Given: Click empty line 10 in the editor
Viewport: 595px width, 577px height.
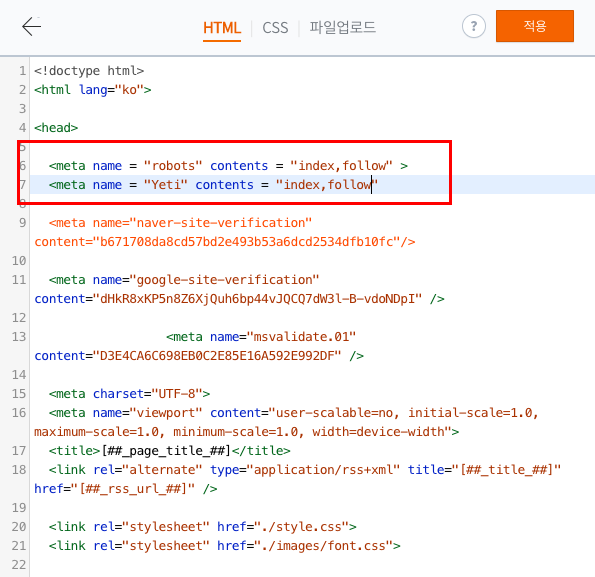Looking at the screenshot, I should 312,261.
